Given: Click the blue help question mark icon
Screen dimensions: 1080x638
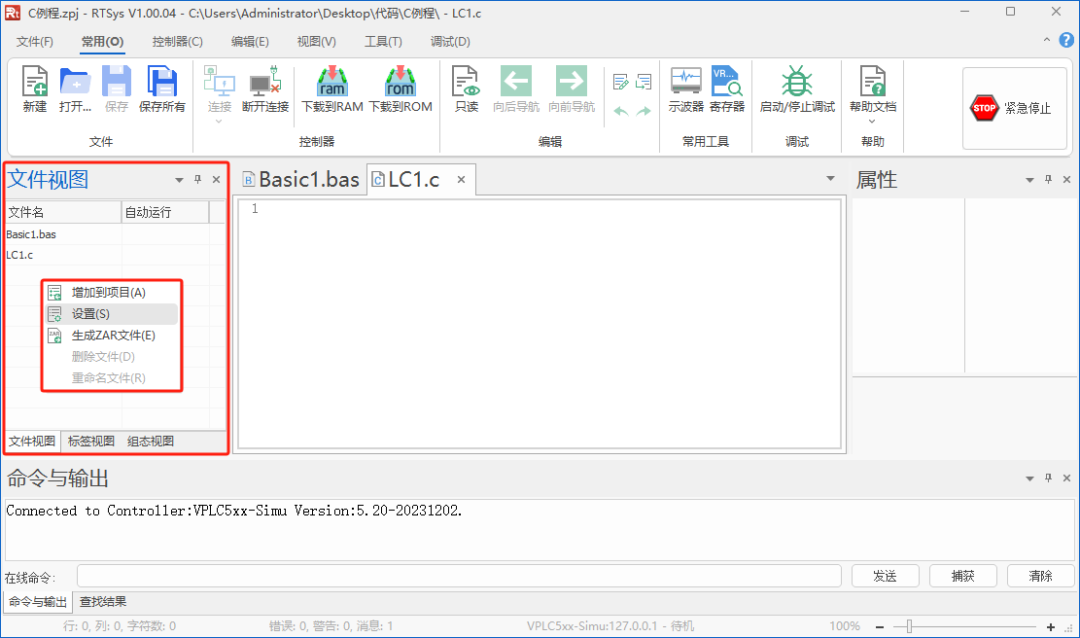Looking at the screenshot, I should pos(1066,41).
